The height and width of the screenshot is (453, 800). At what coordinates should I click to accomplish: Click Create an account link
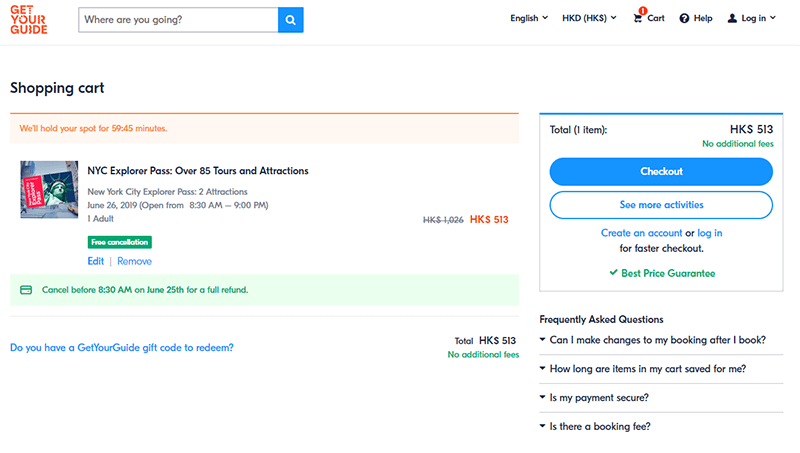[641, 233]
